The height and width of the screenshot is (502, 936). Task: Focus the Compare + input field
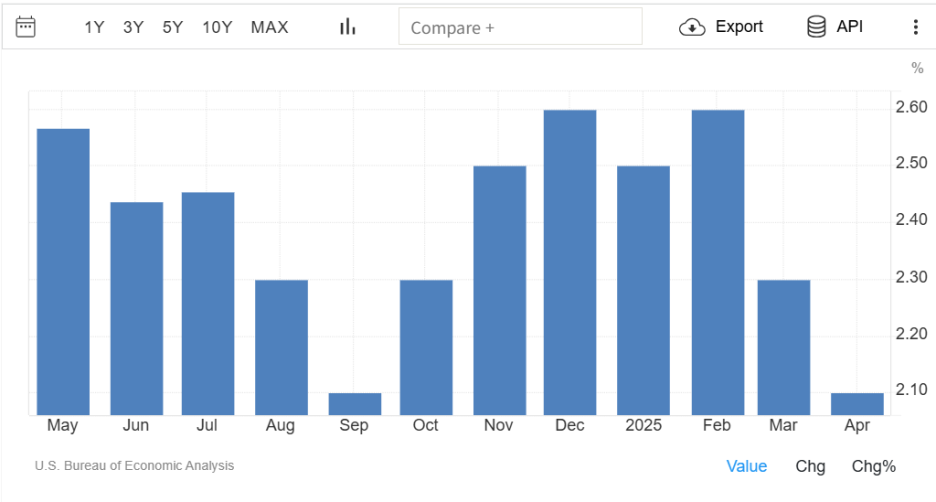pyautogui.click(x=521, y=27)
